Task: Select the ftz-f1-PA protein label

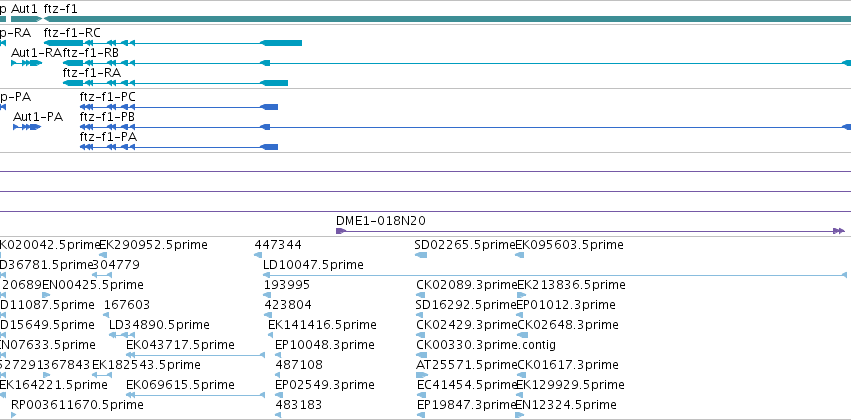Action: 108,137
